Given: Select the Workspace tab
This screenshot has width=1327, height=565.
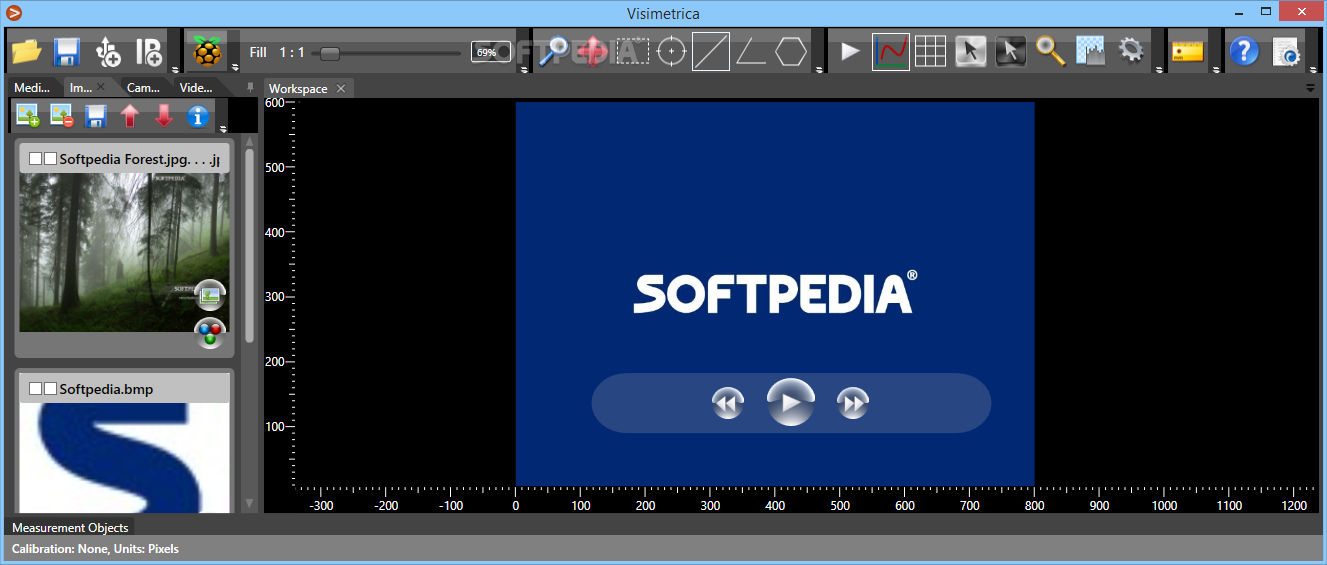Looking at the screenshot, I should [298, 89].
